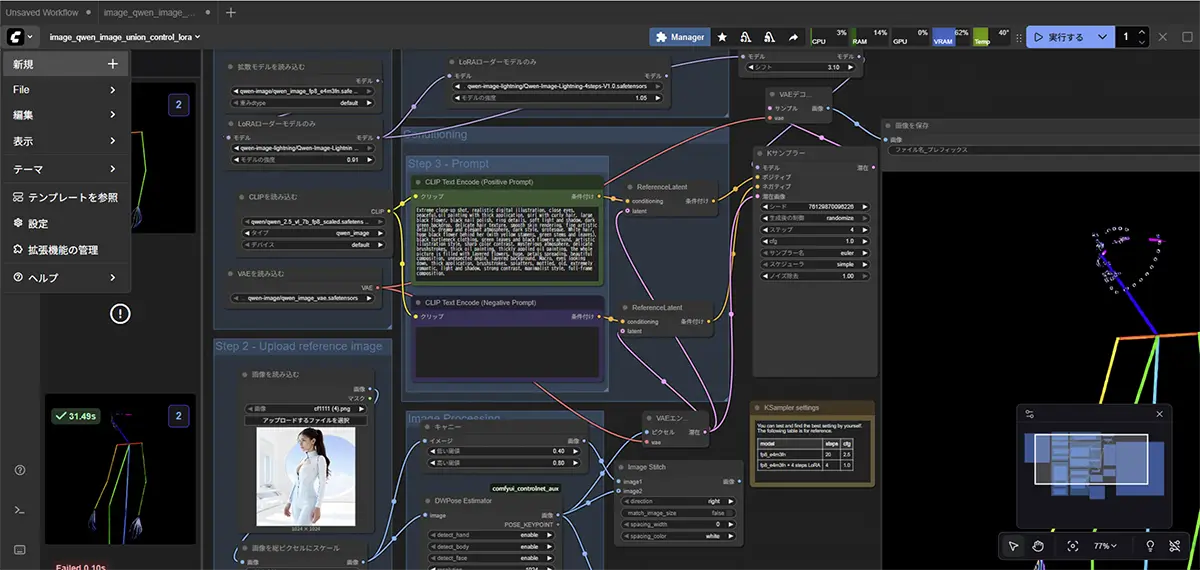1200x570 pixels.
Task: Open the console terminal icon in sidebar
Action: [20, 510]
